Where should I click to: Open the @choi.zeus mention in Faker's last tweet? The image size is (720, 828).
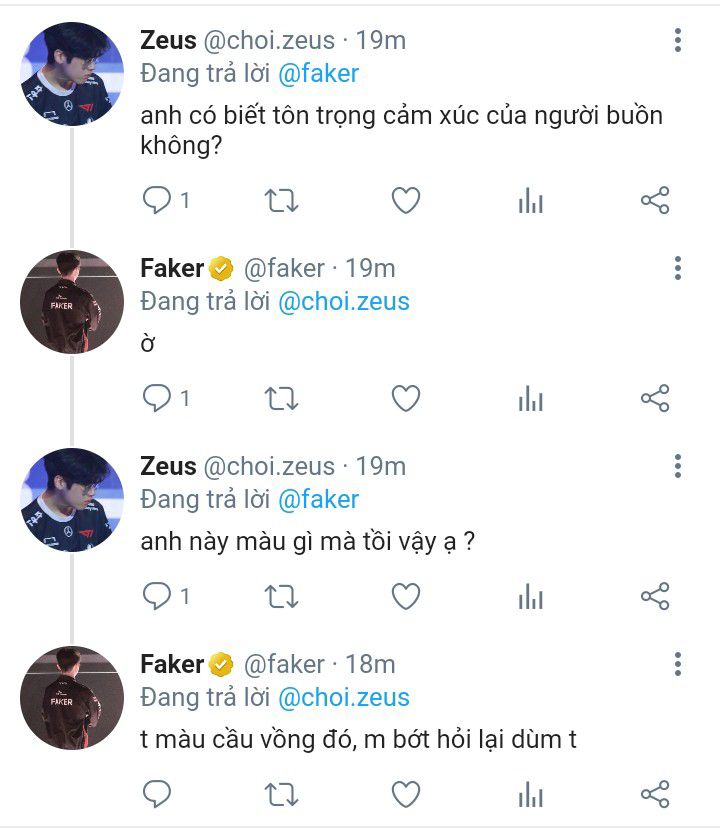(x=343, y=697)
